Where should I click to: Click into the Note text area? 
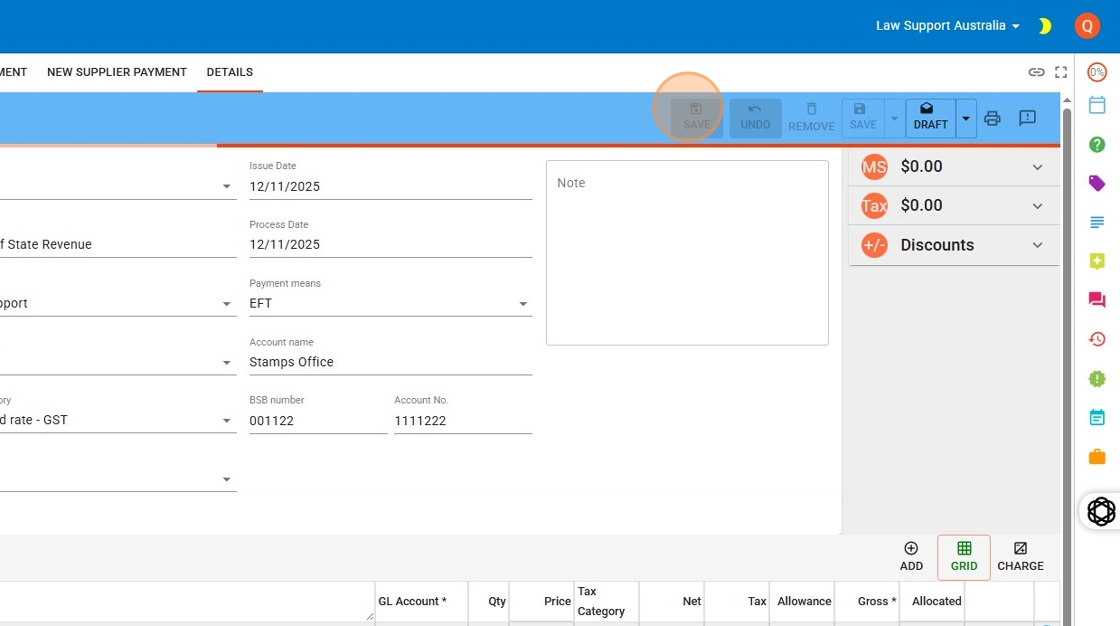pyautogui.click(x=687, y=253)
